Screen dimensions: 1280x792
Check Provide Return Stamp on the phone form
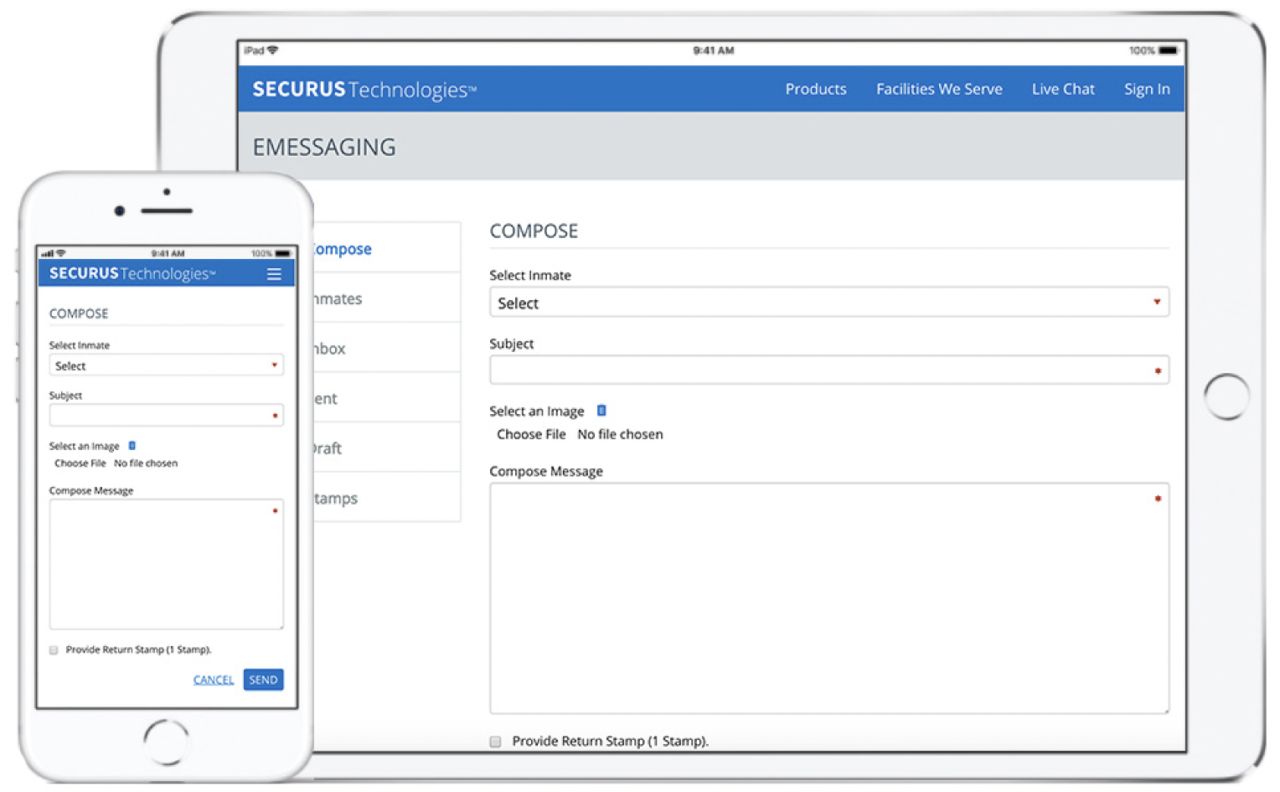pyautogui.click(x=52, y=650)
